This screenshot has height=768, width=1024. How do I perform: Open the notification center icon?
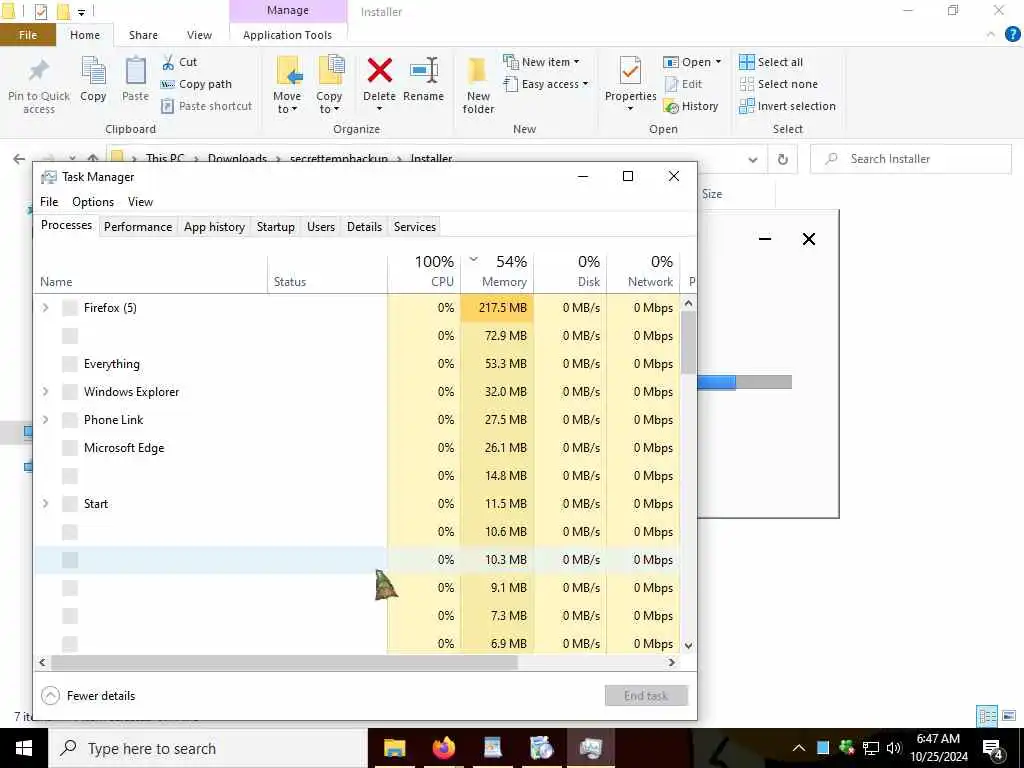993,749
